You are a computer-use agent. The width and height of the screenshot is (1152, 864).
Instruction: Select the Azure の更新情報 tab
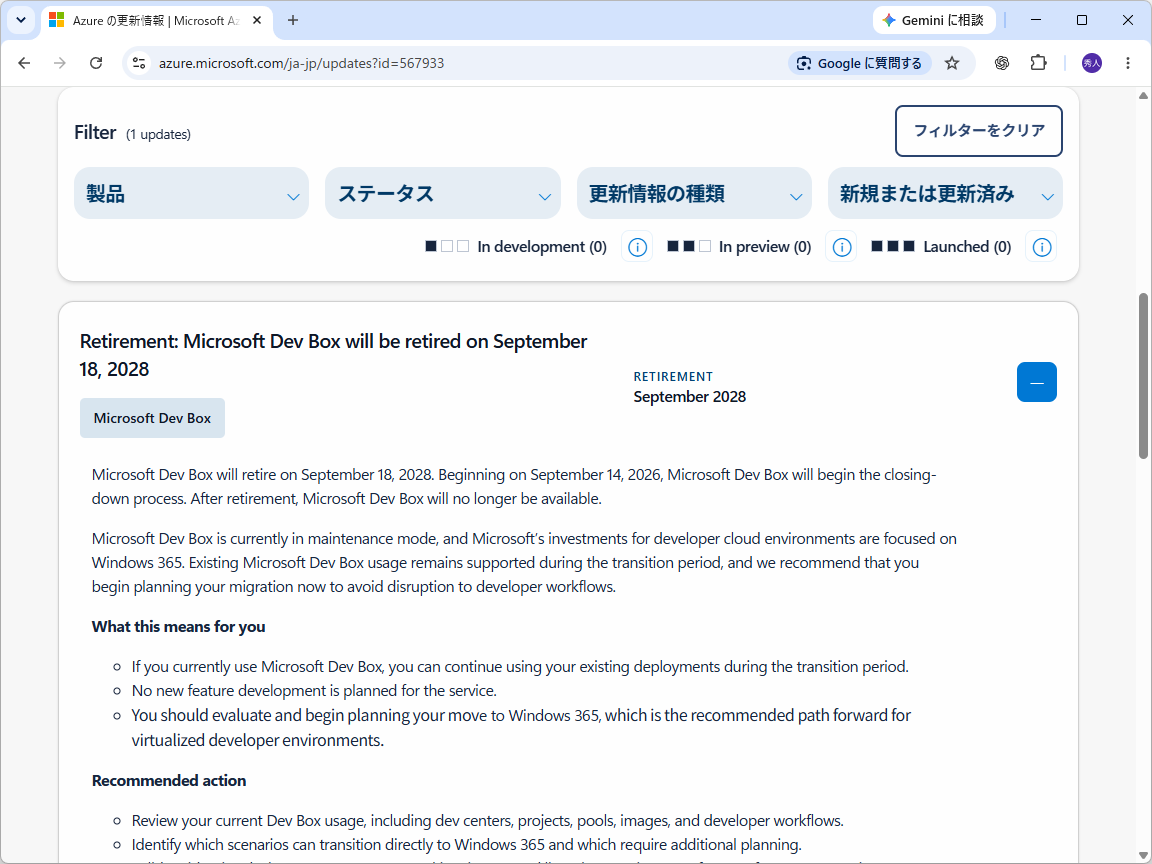(156, 21)
